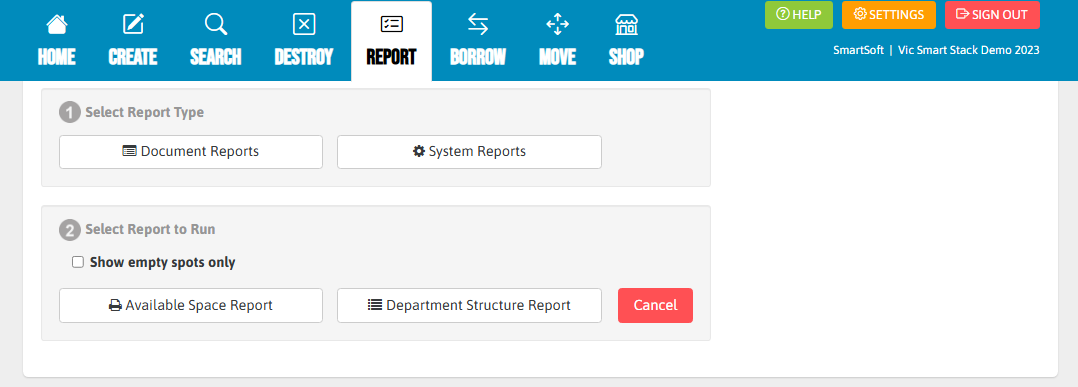Run the Available Space Report
Viewport: 1078px width, 387px height.
pos(190,305)
